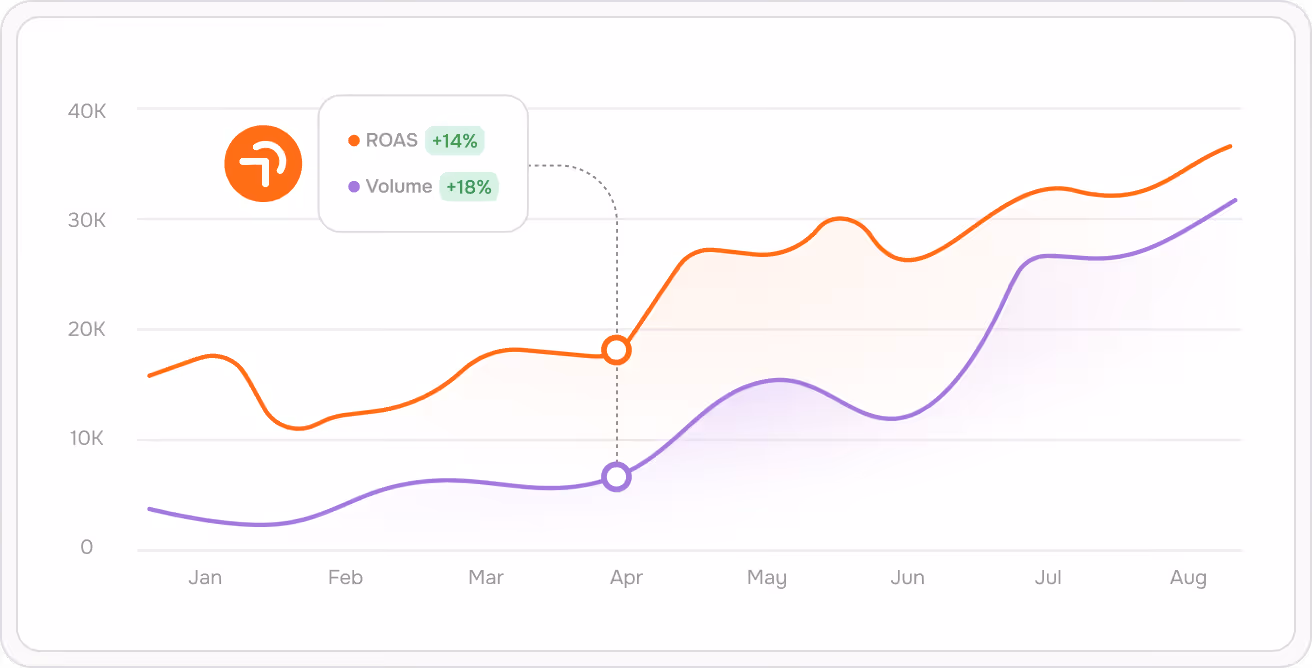Click the orange circular logo icon

click(x=263, y=163)
